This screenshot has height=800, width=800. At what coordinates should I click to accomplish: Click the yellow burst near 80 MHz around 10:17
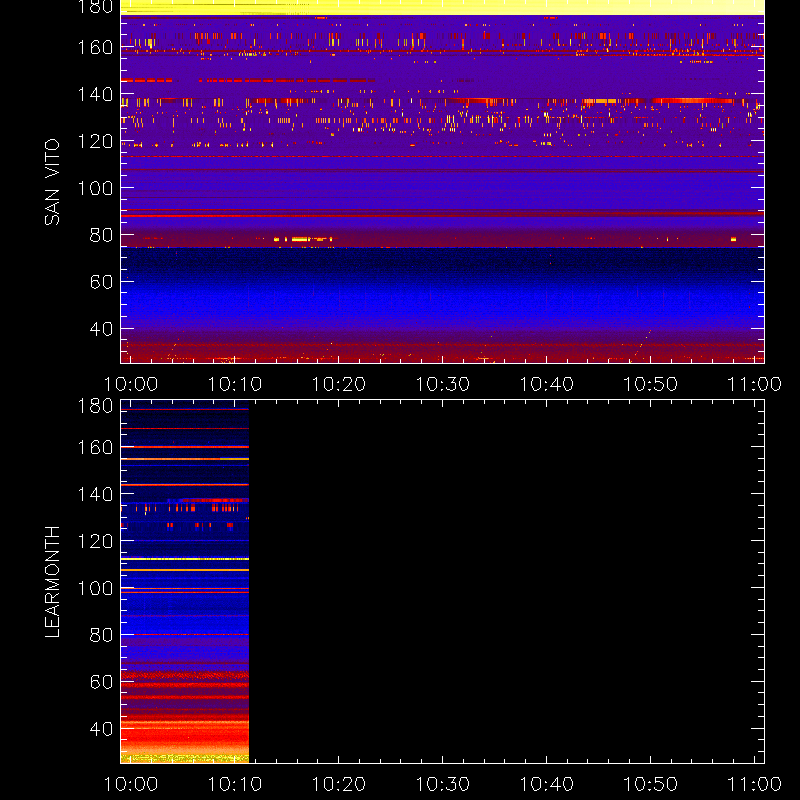click(x=301, y=239)
